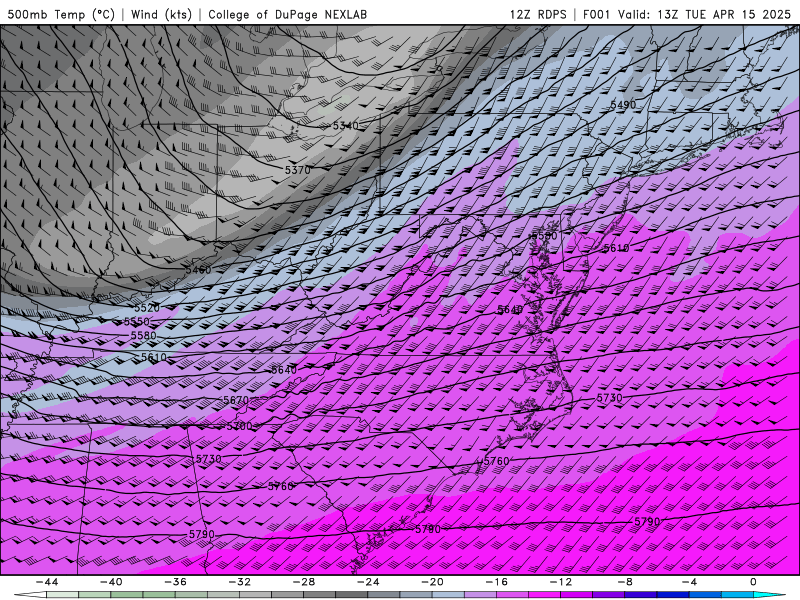The height and width of the screenshot is (600, 800).
Task: Click the 5700 height contour label
Action: tap(239, 427)
